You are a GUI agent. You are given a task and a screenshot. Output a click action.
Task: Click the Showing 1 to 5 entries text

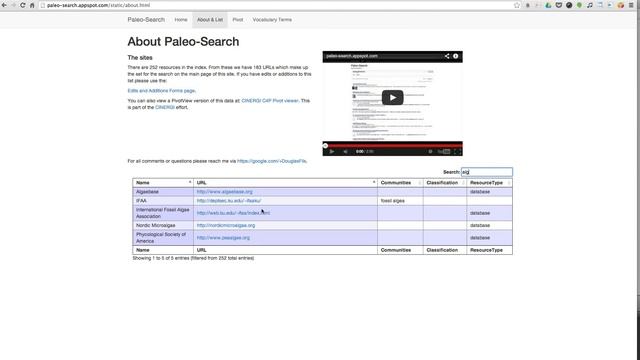(193, 258)
